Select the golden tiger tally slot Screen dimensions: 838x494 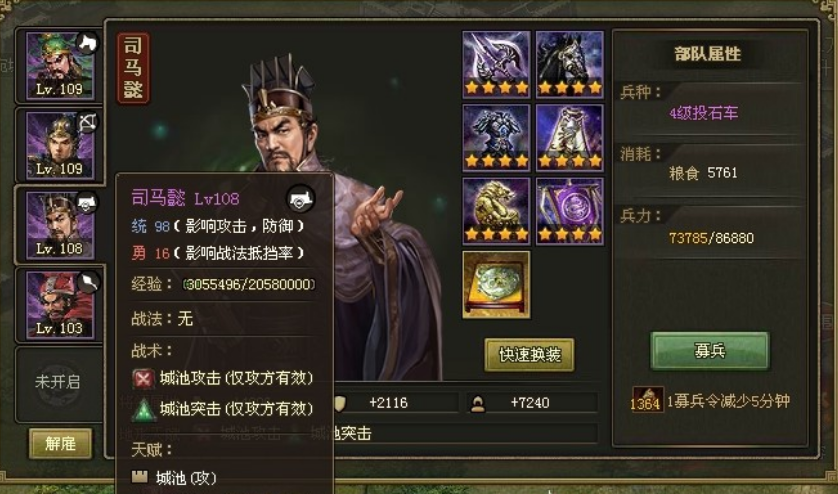(496, 211)
